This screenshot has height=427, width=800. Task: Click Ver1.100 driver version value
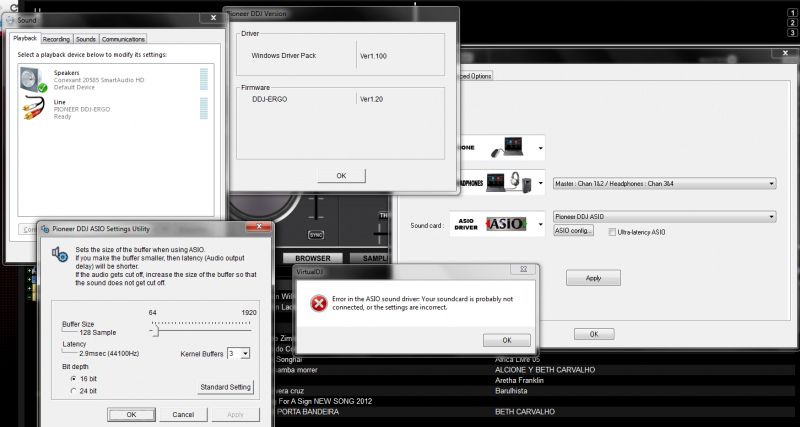373,56
